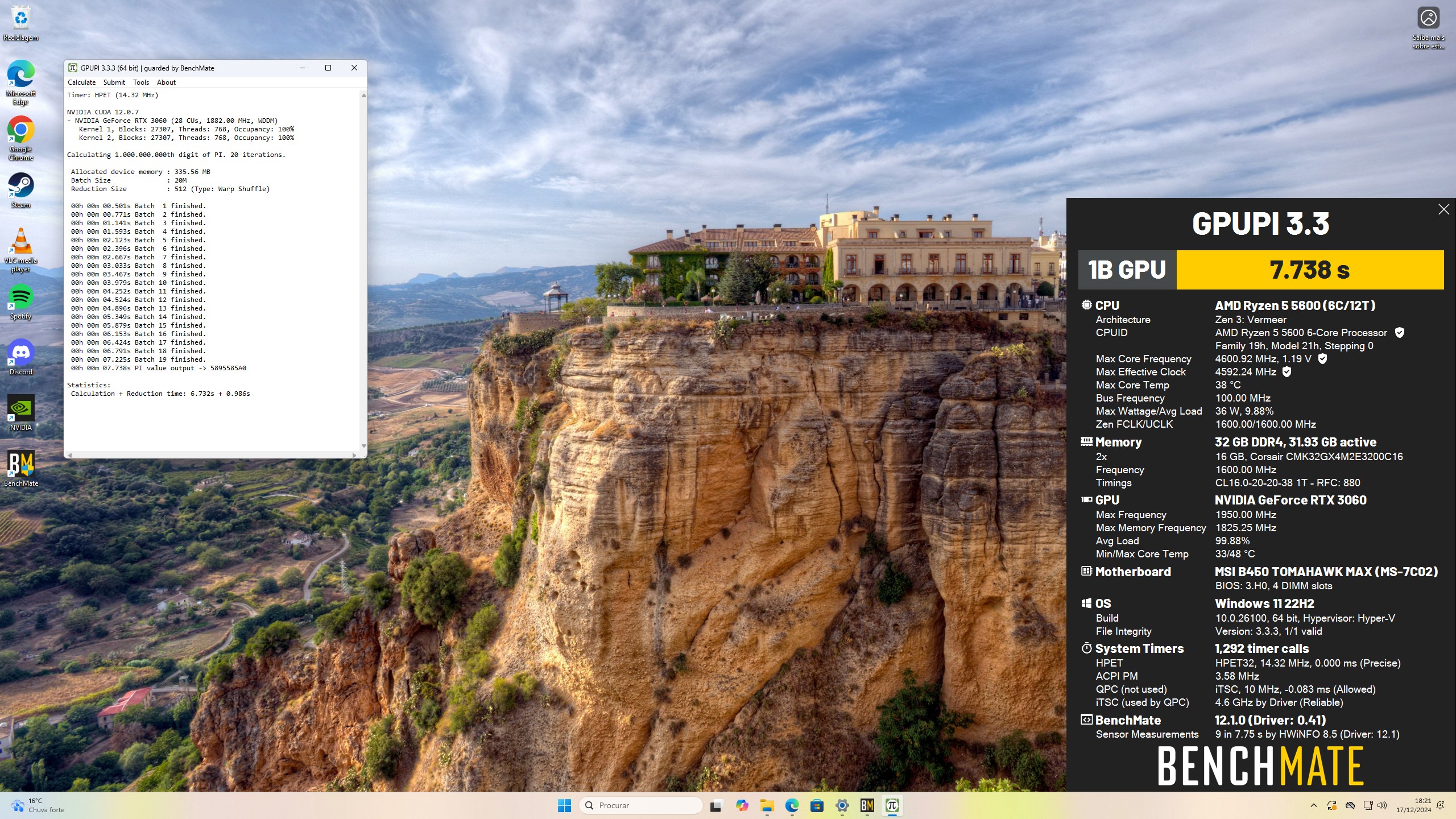Close the GPUPI 3.3.3 window
This screenshot has height=819, width=1456.
pyautogui.click(x=354, y=68)
